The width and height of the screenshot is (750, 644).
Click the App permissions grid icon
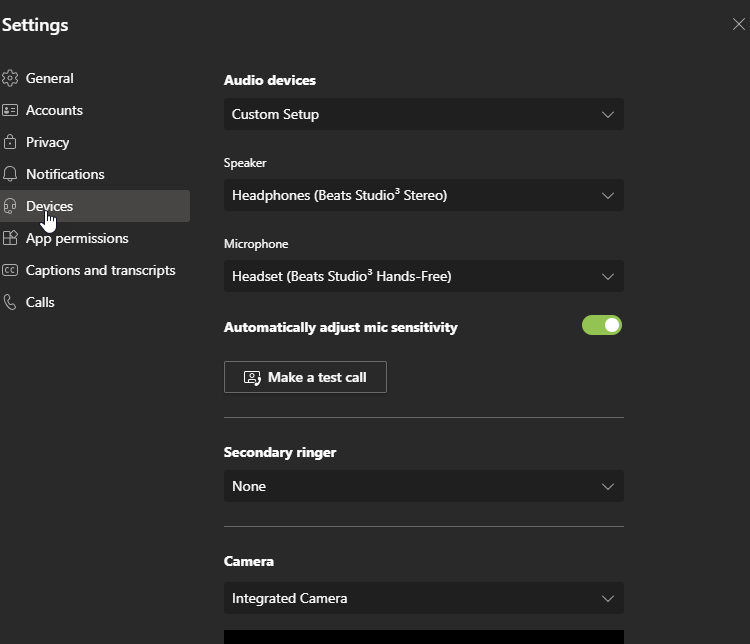point(10,238)
